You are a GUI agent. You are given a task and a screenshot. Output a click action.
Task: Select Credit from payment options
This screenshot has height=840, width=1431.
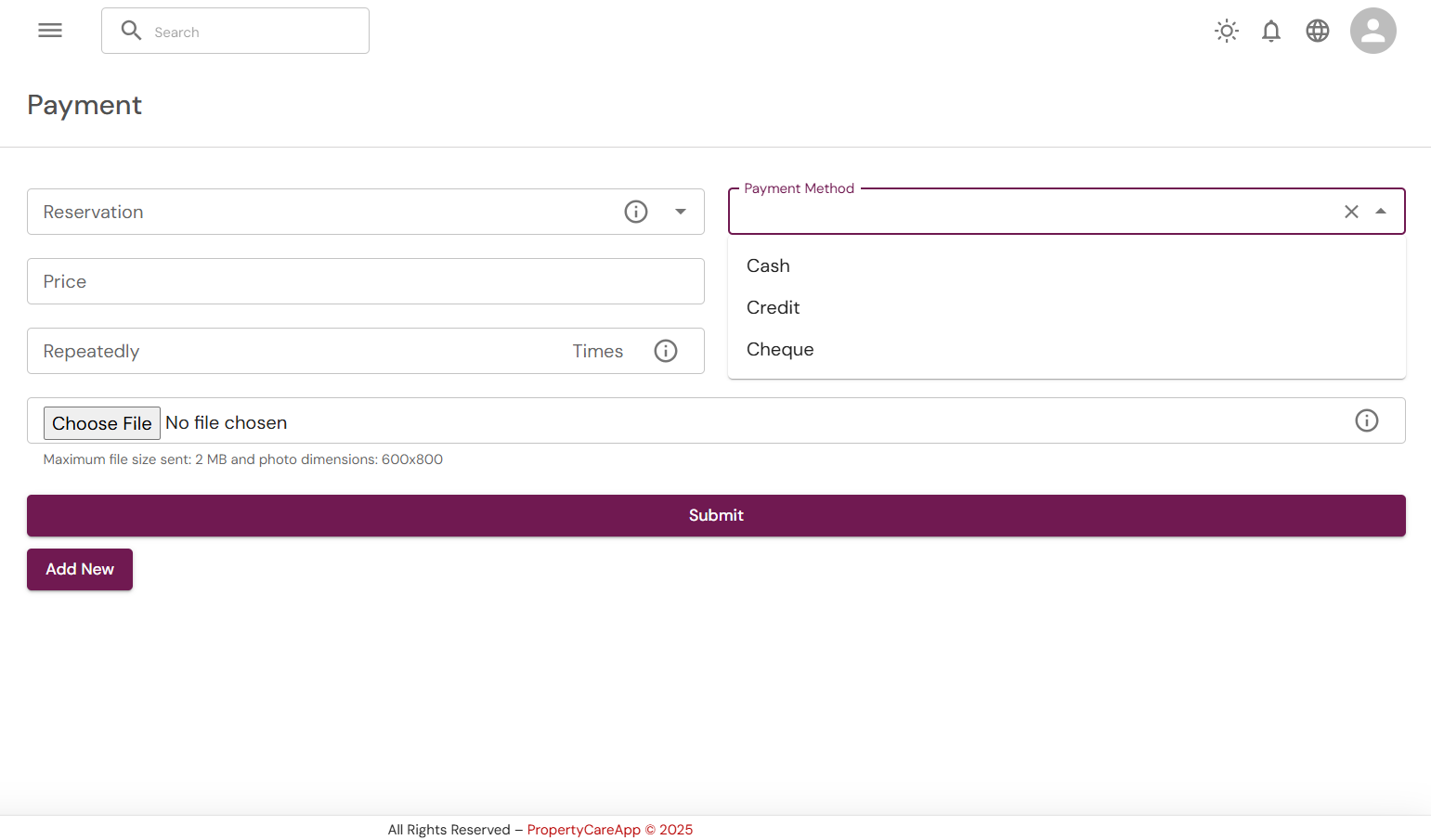tap(773, 307)
